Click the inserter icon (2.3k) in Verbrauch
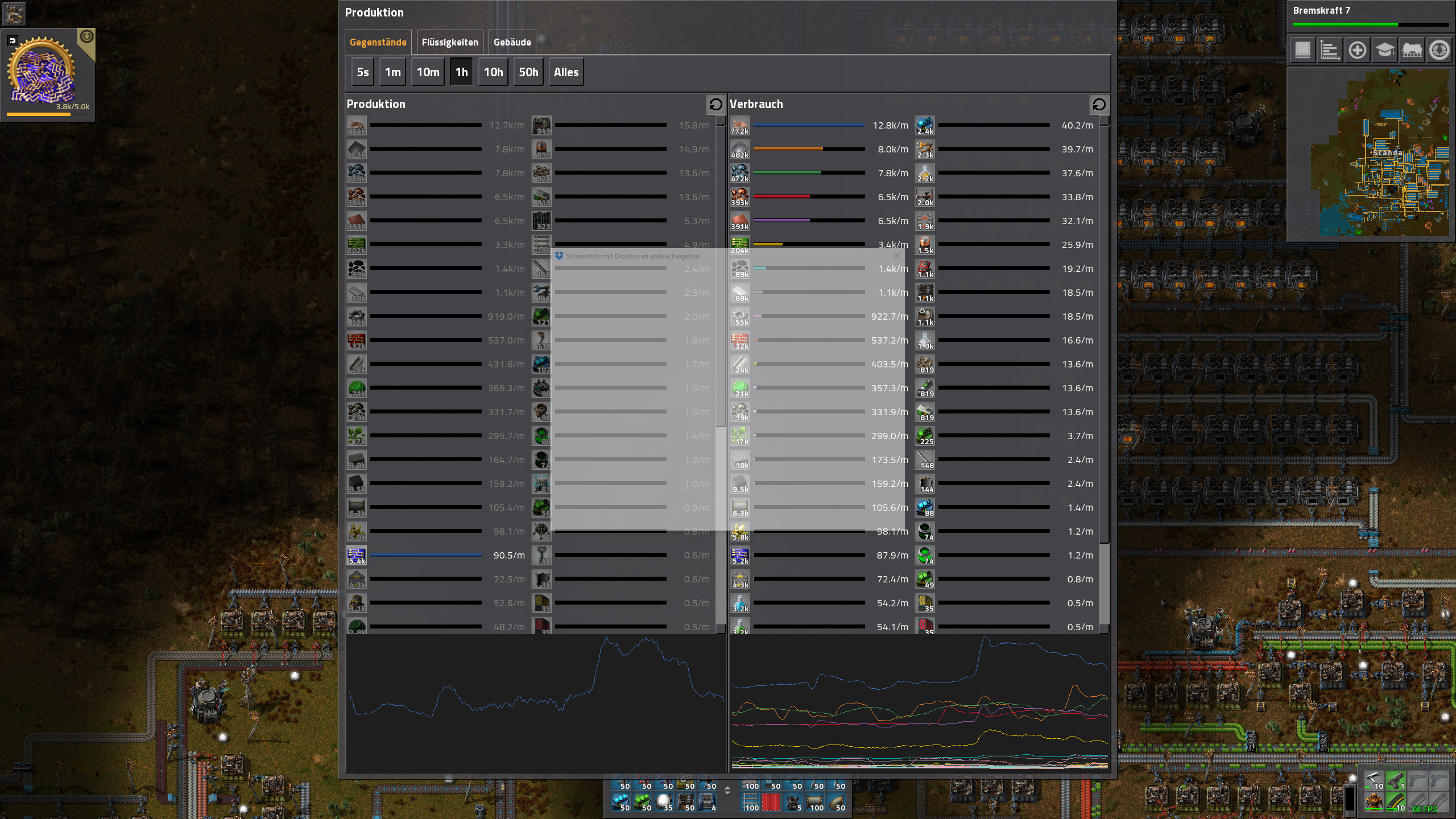The image size is (1456, 819). pos(925,150)
